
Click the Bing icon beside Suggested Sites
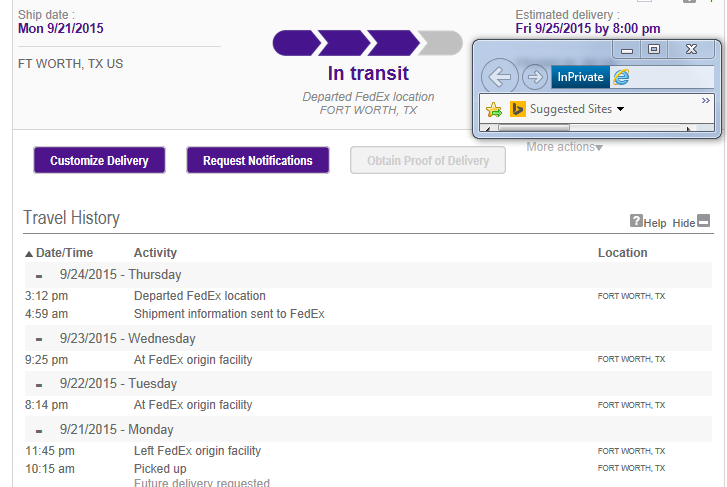pyautogui.click(x=517, y=109)
